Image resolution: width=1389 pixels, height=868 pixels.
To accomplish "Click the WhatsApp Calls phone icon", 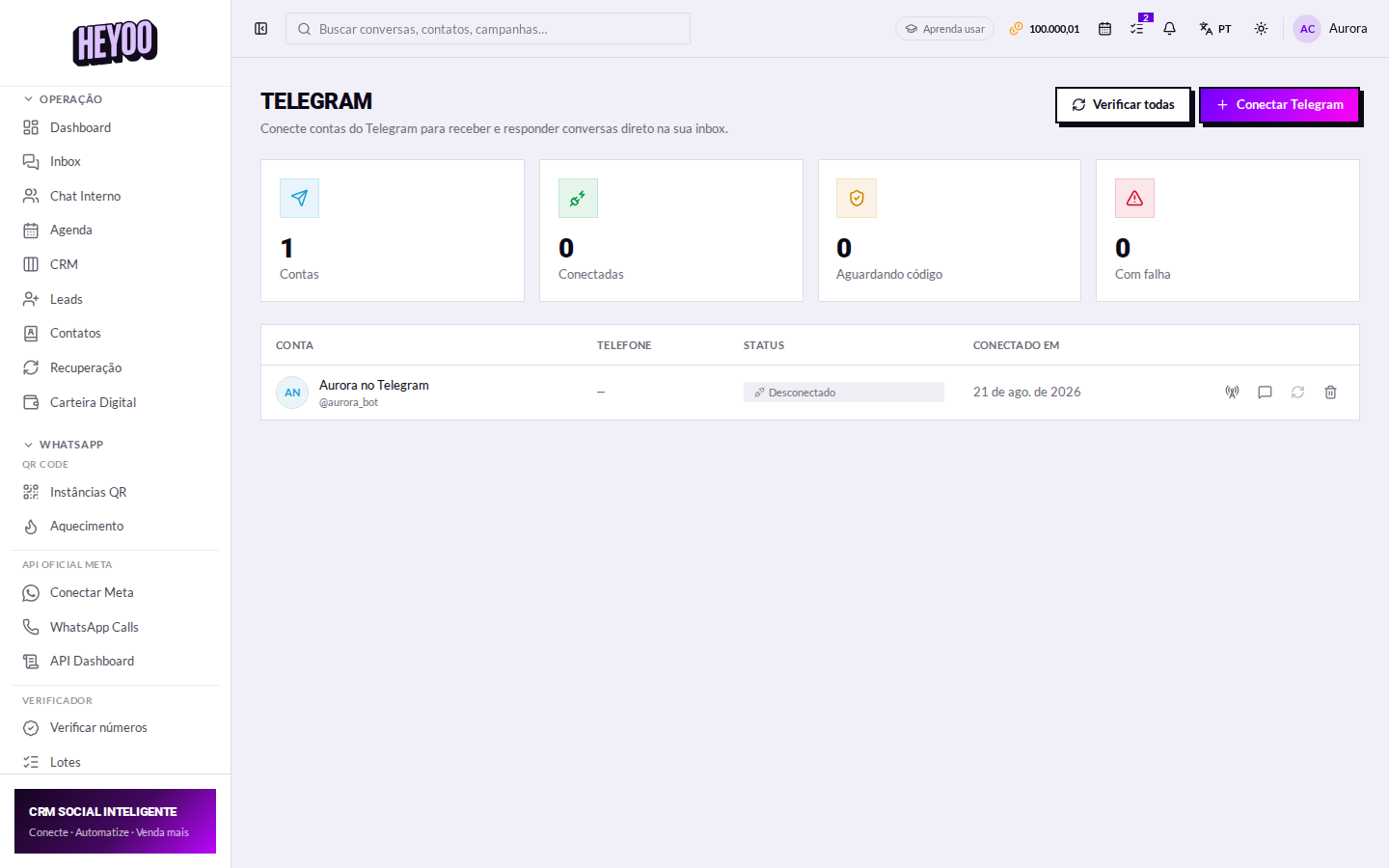I will pyautogui.click(x=31, y=627).
